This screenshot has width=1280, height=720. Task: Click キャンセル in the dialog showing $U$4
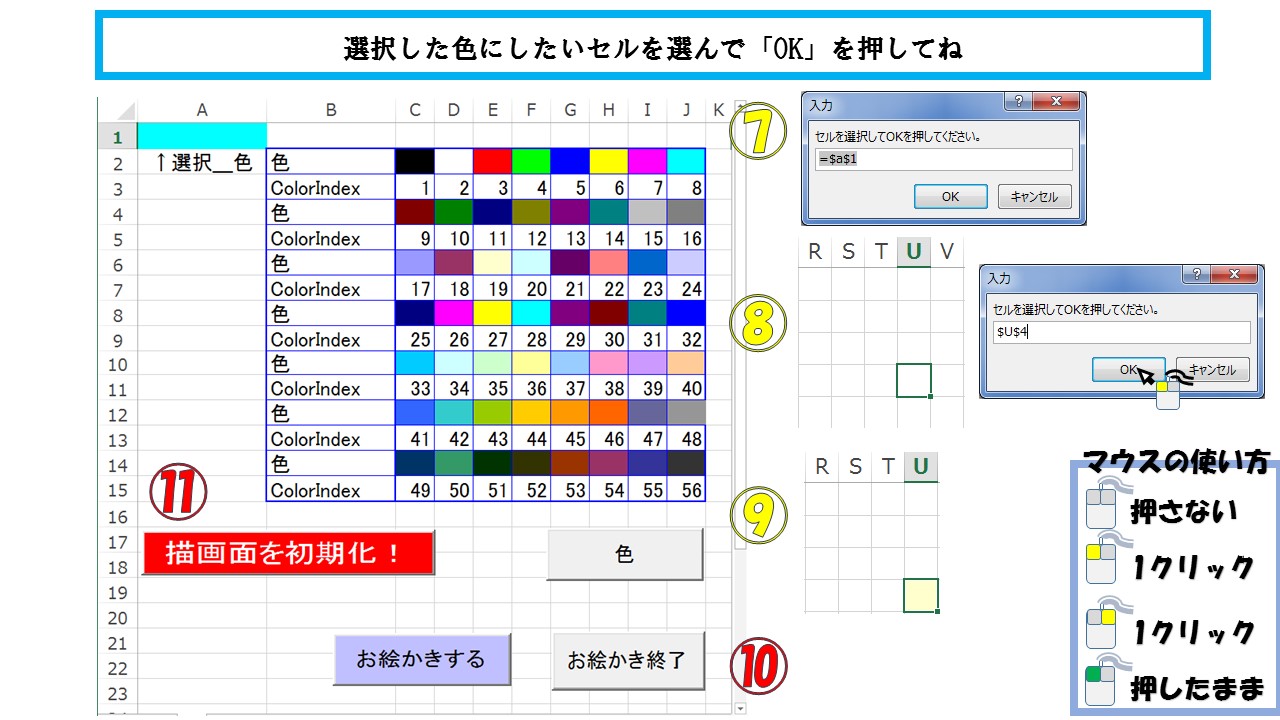(x=1213, y=370)
